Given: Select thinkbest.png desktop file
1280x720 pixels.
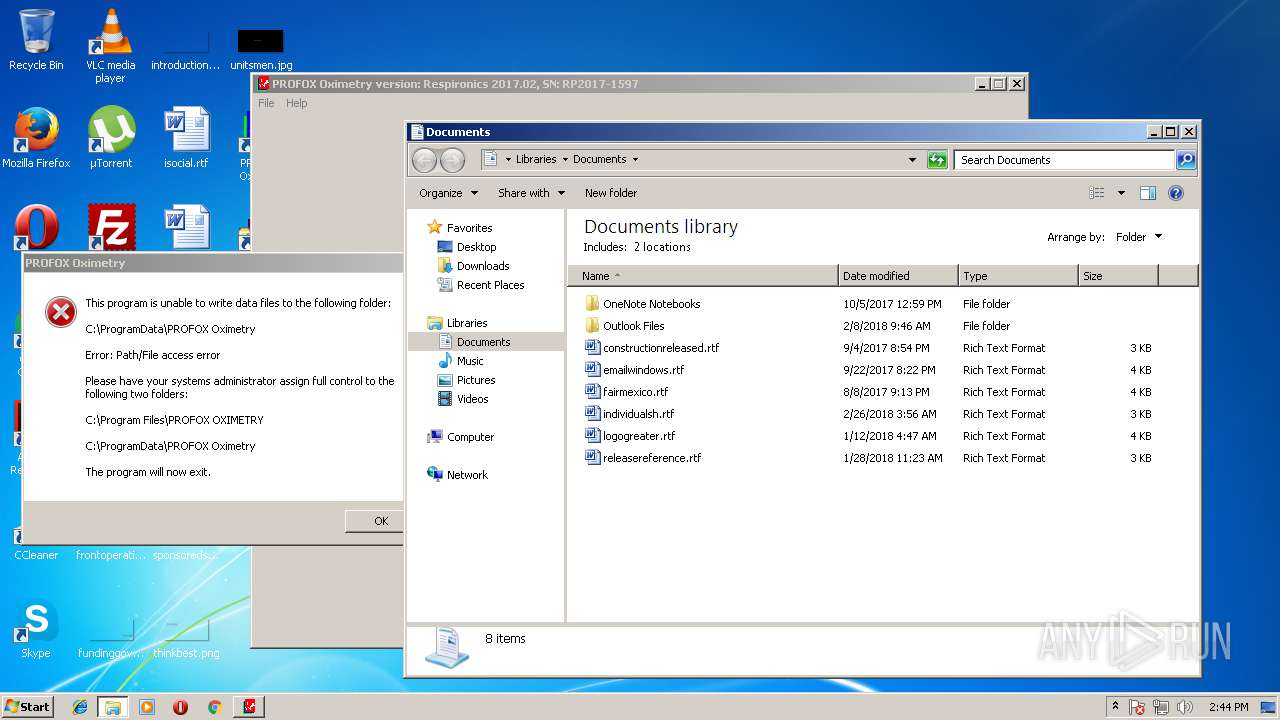Looking at the screenshot, I should click(x=186, y=638).
